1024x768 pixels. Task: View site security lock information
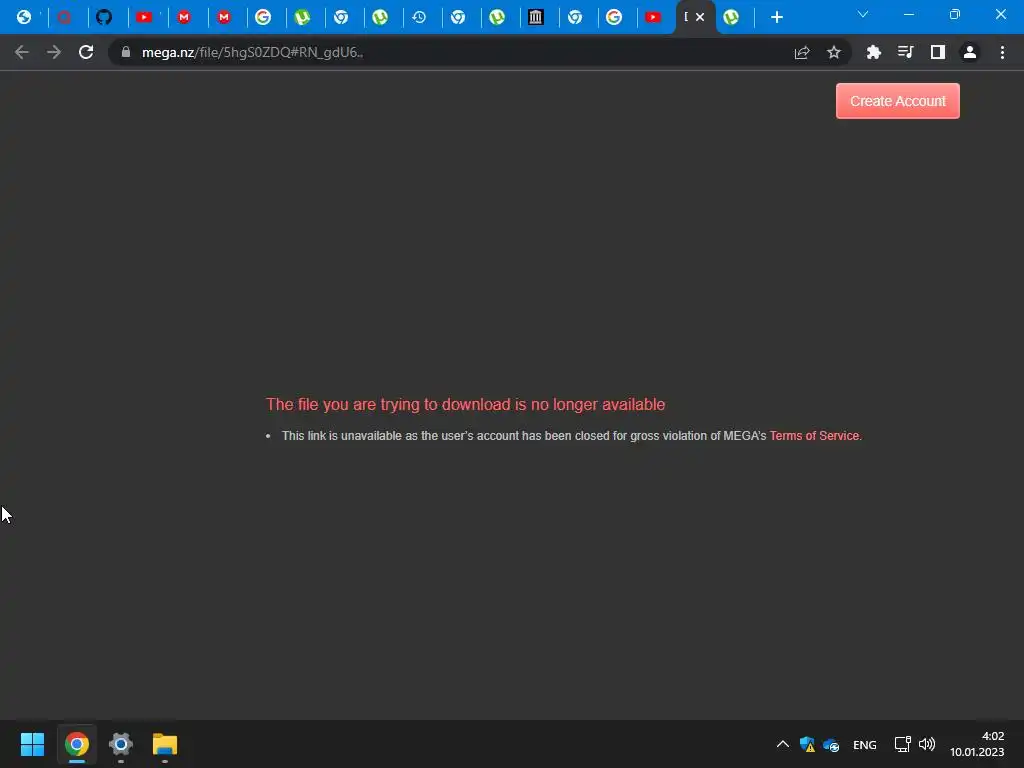126,52
